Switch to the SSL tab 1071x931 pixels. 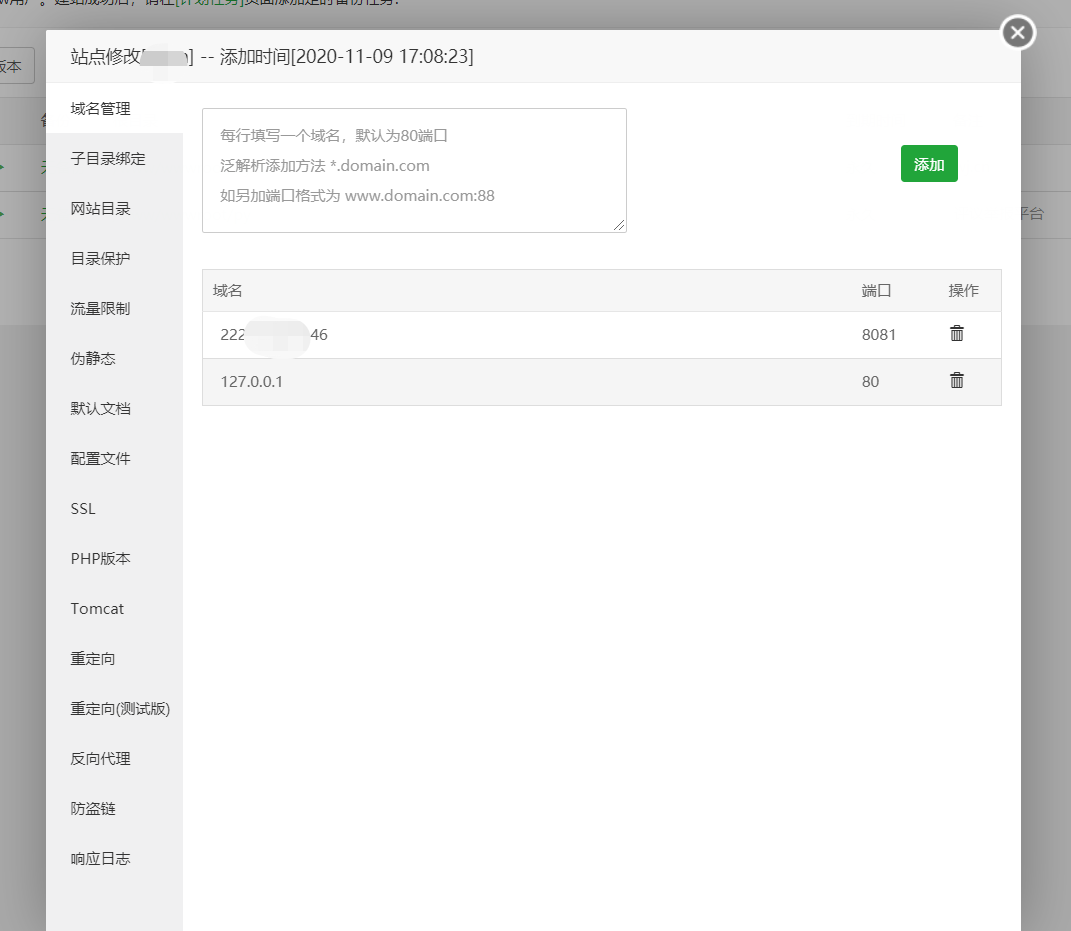114,508
